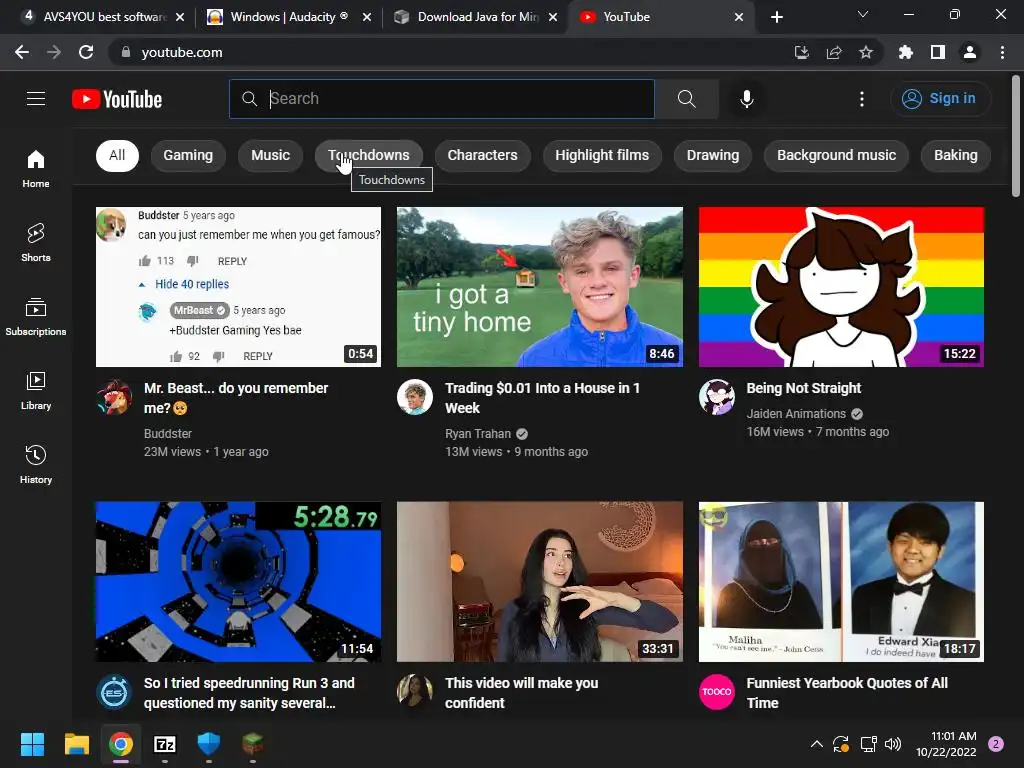This screenshot has width=1024, height=768.
Task: Open File Explorer from taskbar
Action: coord(76,744)
